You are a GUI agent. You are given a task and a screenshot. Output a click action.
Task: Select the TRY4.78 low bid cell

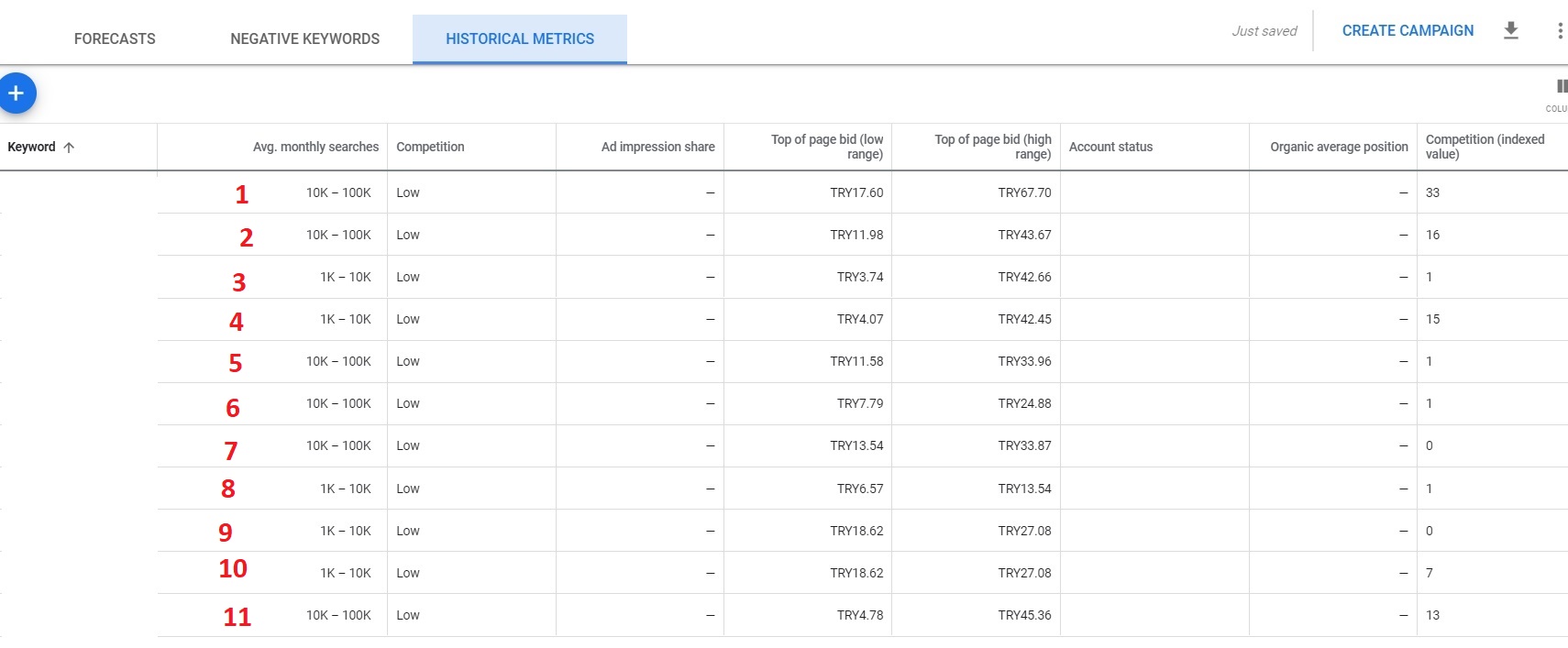click(x=860, y=615)
